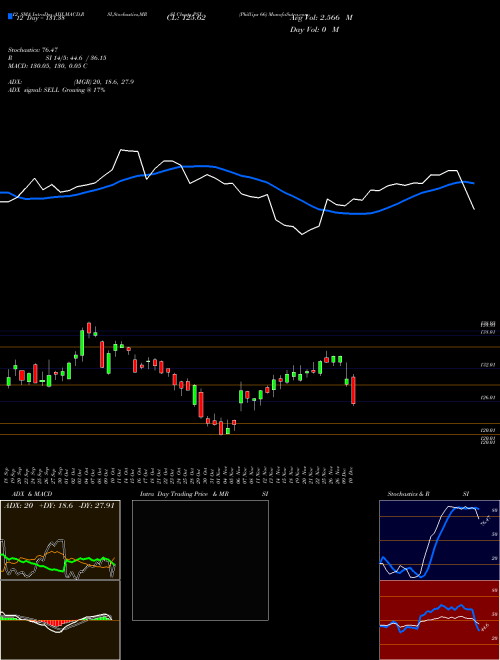Select the MACD: 130.05, 130, 0.05 C line
This screenshot has width=500, height=660.
coord(48,66)
